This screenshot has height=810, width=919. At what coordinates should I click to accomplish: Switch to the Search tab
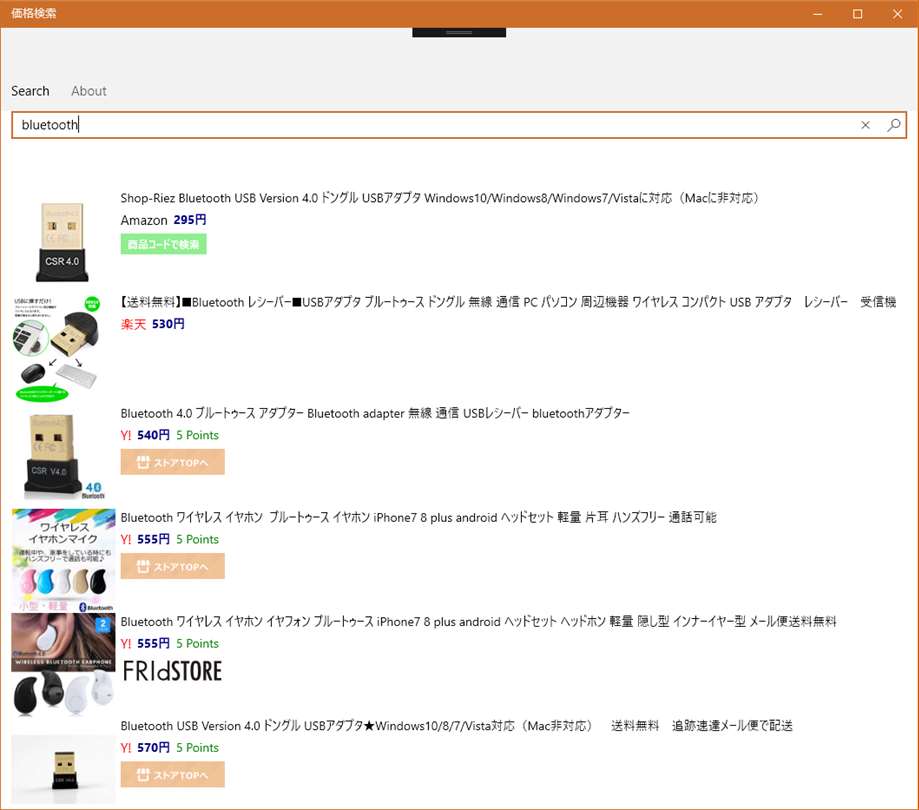click(x=30, y=91)
